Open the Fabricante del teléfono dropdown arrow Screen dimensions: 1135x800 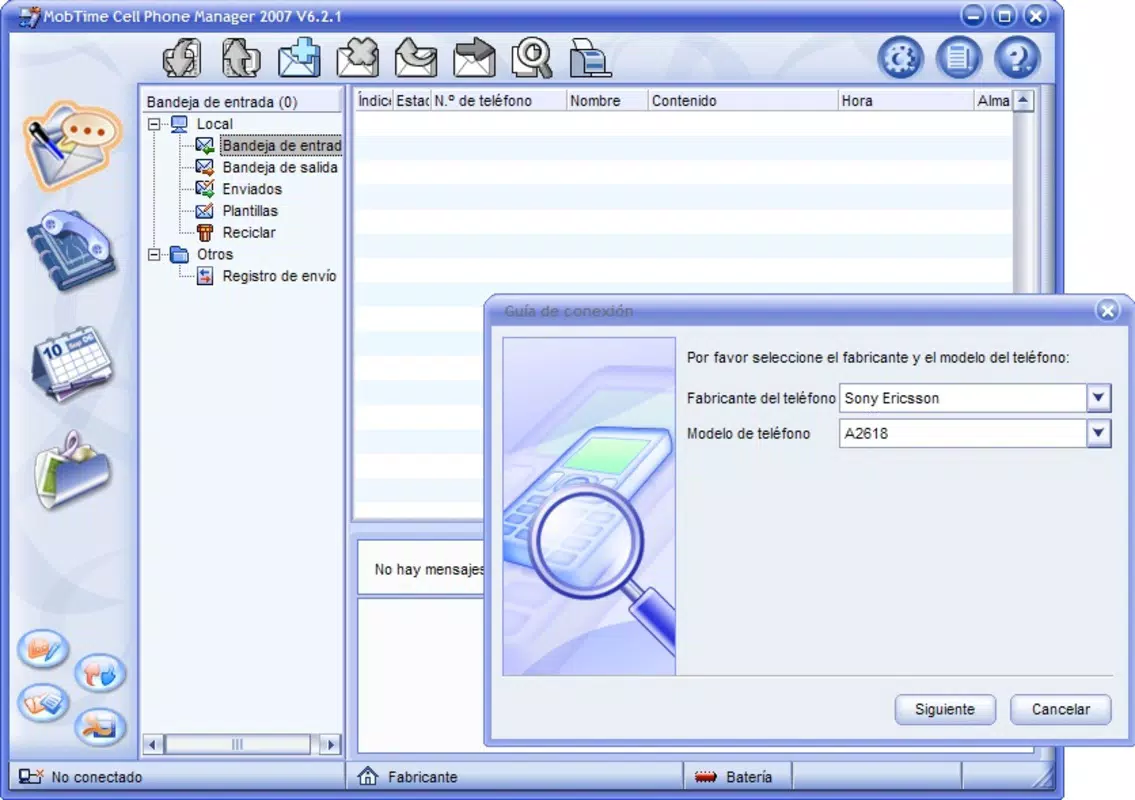tap(1098, 397)
